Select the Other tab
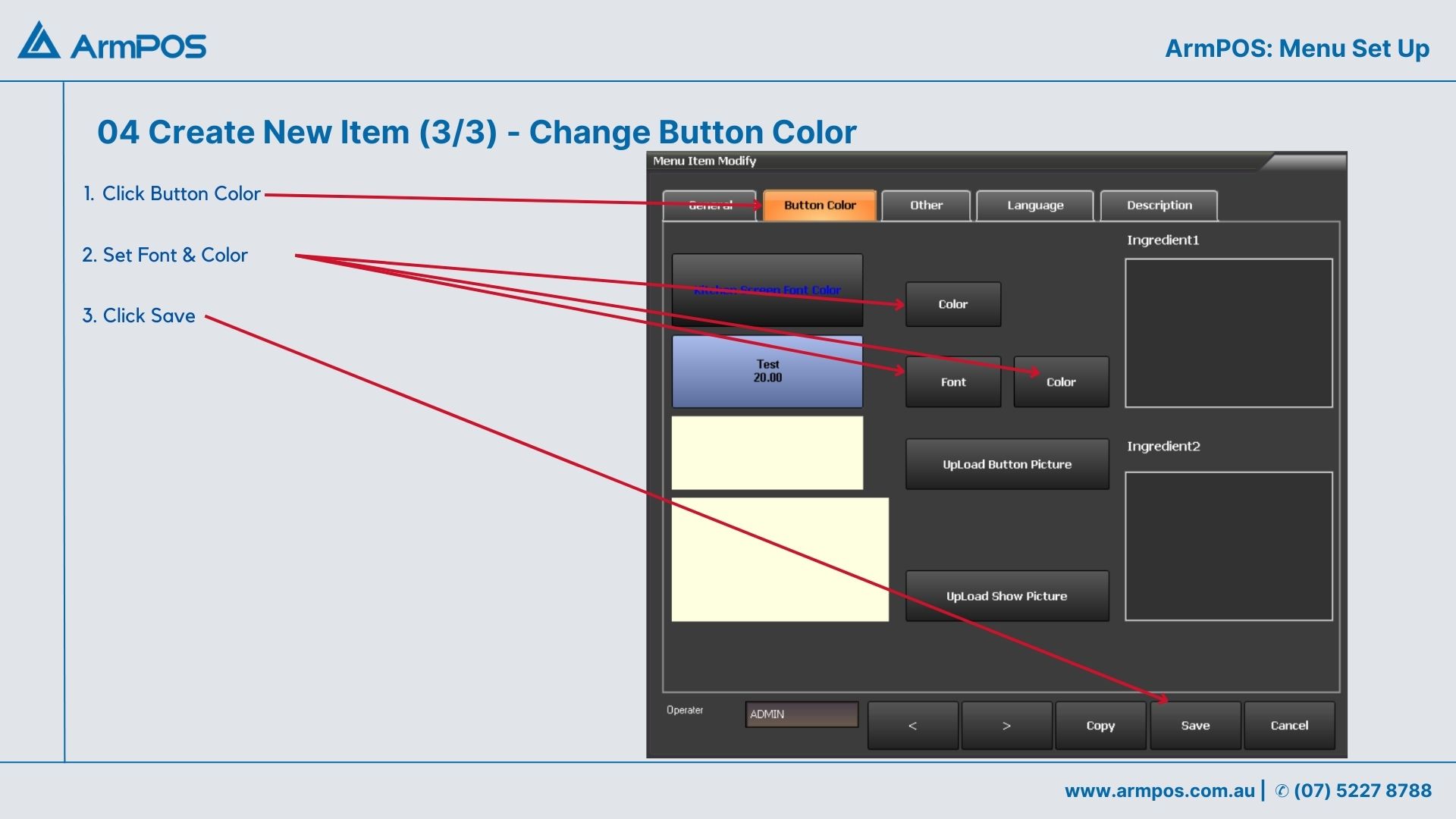The image size is (1456, 819). (x=926, y=206)
